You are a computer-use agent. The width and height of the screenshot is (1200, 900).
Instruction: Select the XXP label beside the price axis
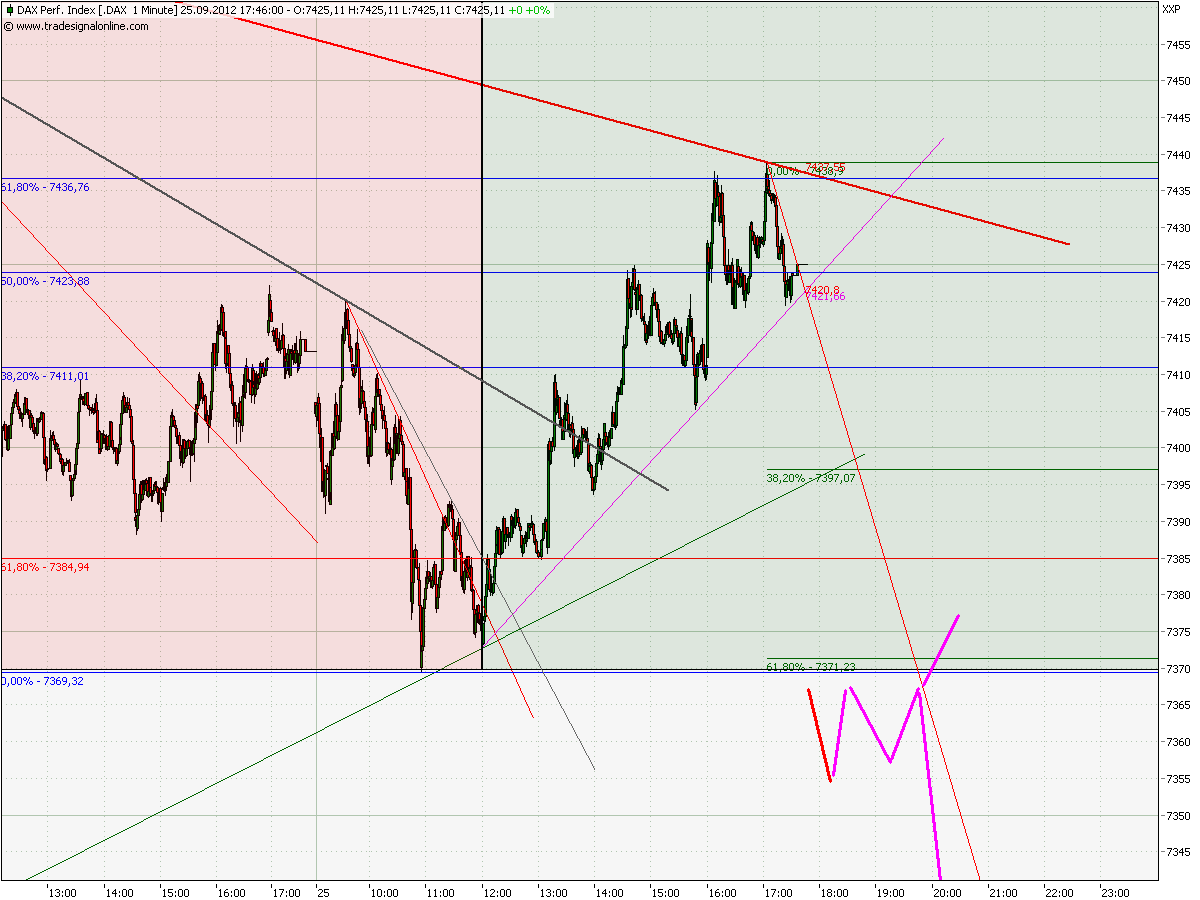[1173, 8]
